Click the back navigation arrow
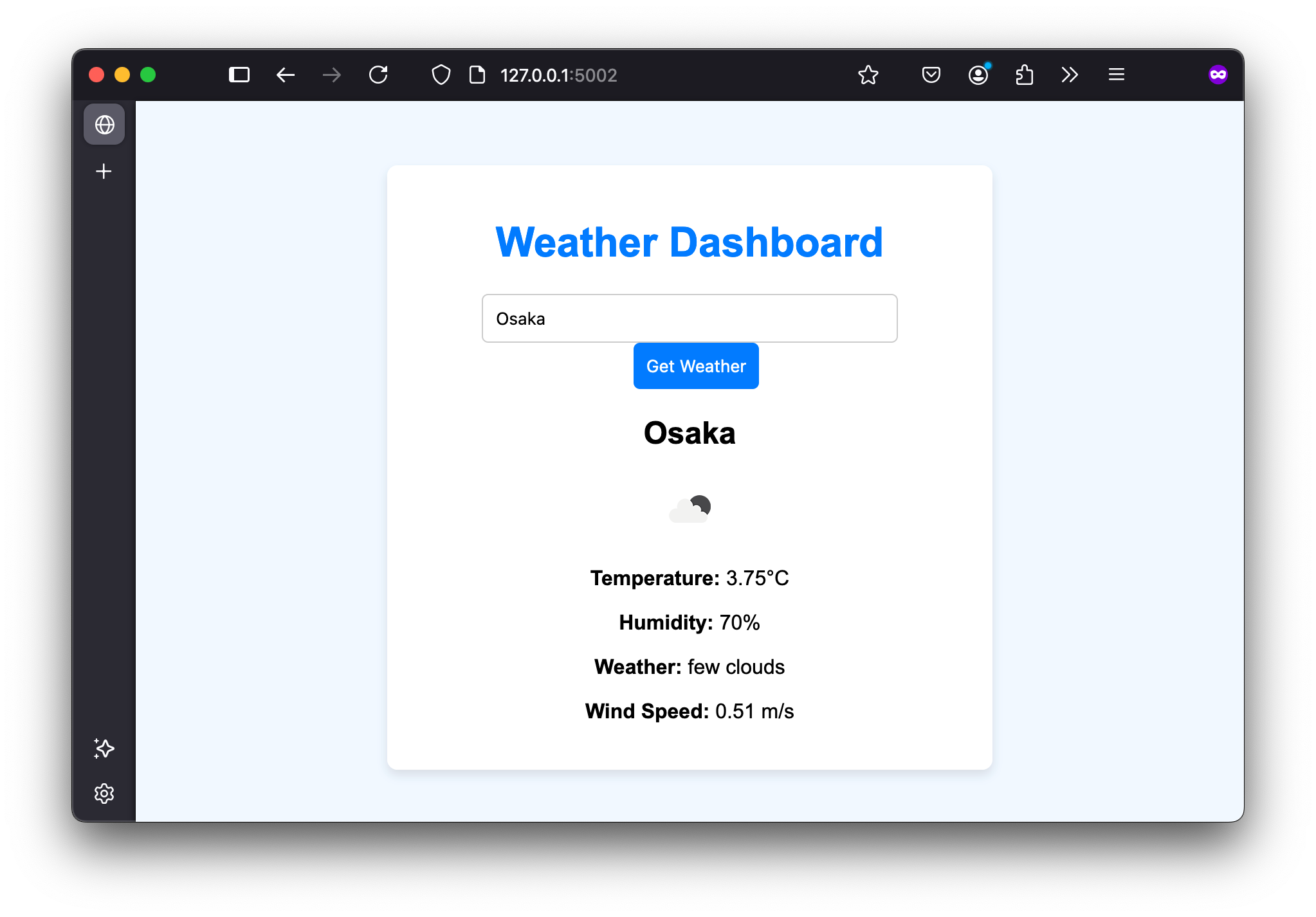Viewport: 1316px width, 917px height. [x=286, y=75]
